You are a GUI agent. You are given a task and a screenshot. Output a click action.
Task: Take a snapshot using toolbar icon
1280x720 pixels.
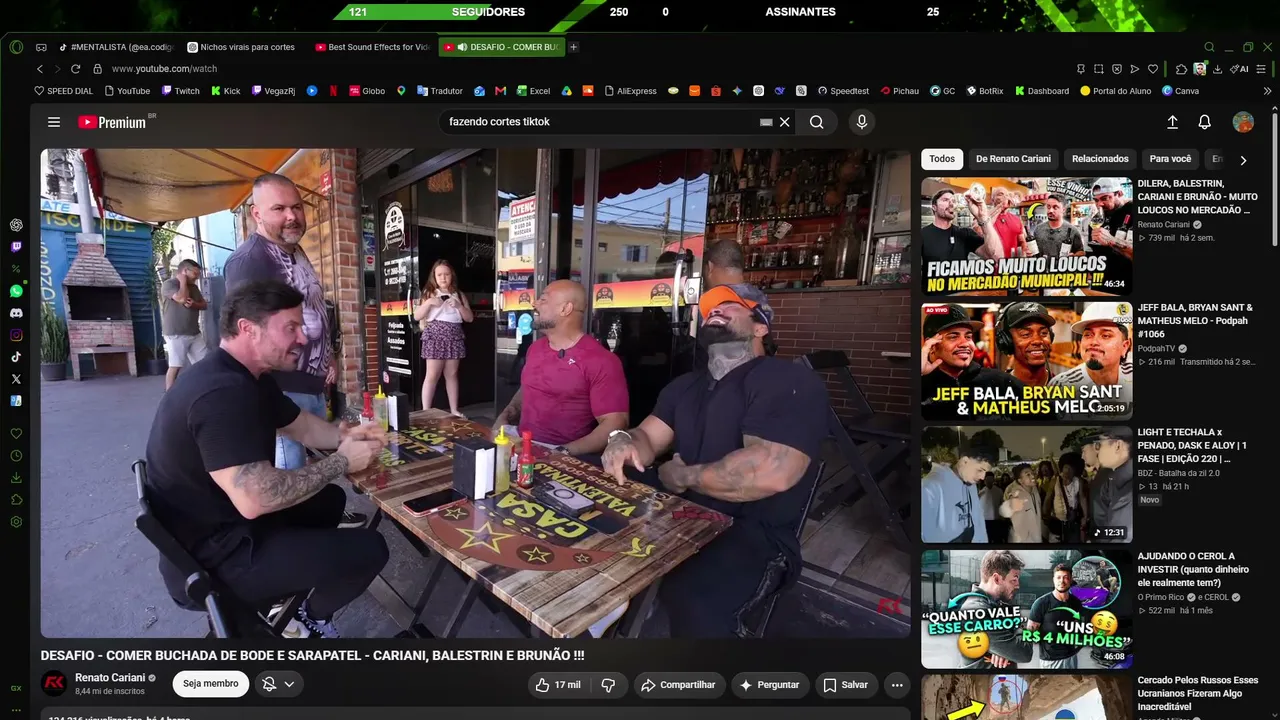(x=1098, y=69)
